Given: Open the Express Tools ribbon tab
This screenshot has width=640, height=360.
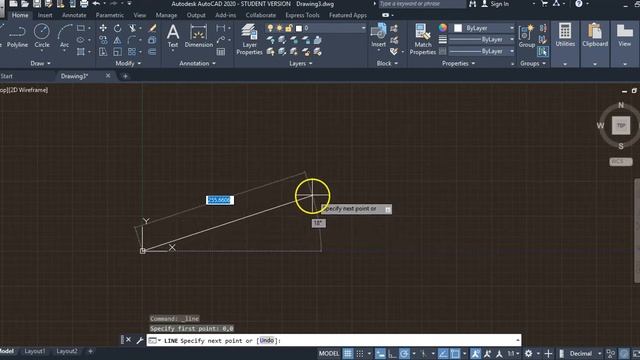Looking at the screenshot, I should pyautogui.click(x=302, y=15).
